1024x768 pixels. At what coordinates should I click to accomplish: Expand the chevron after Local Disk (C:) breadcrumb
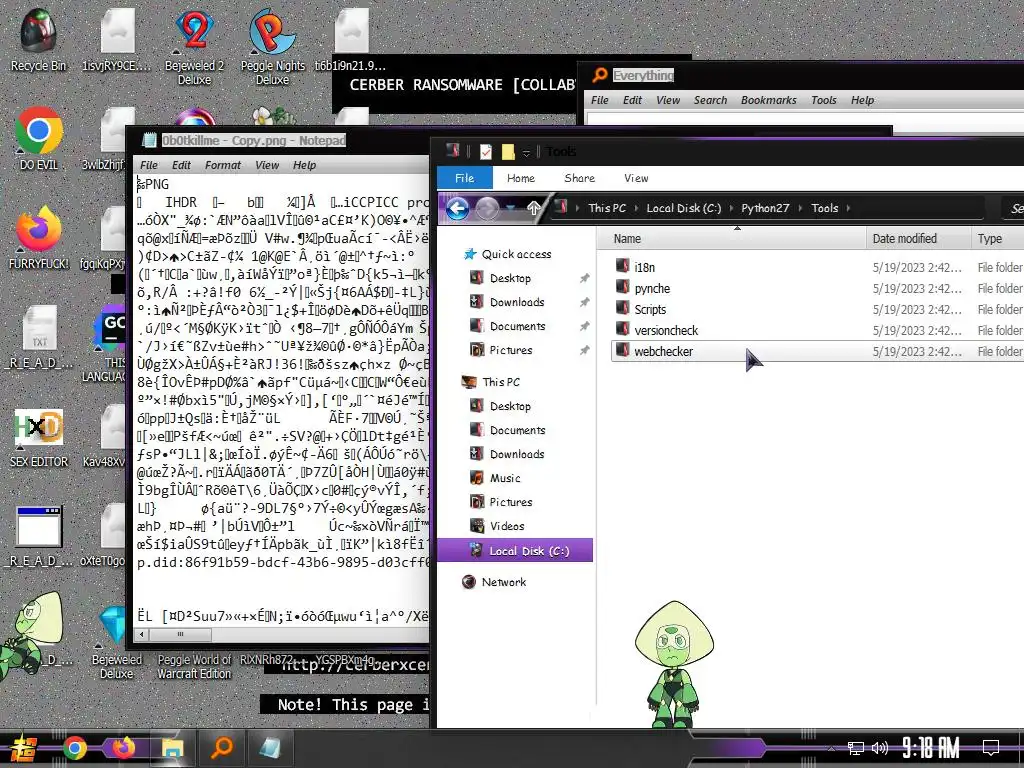pyautogui.click(x=731, y=208)
